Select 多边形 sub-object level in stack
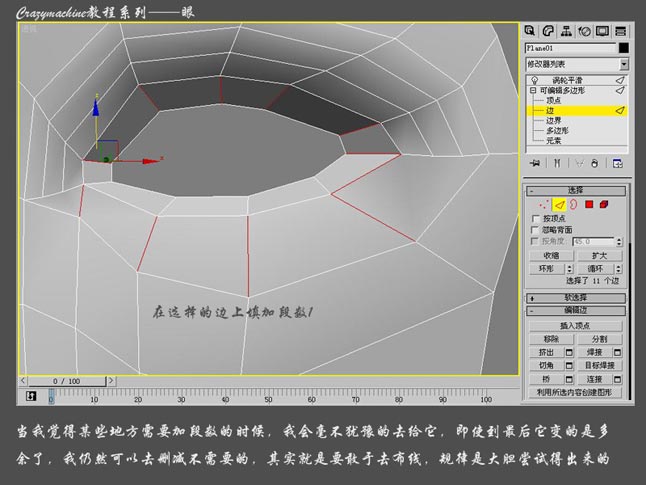This screenshot has width=646, height=485. pos(557,130)
